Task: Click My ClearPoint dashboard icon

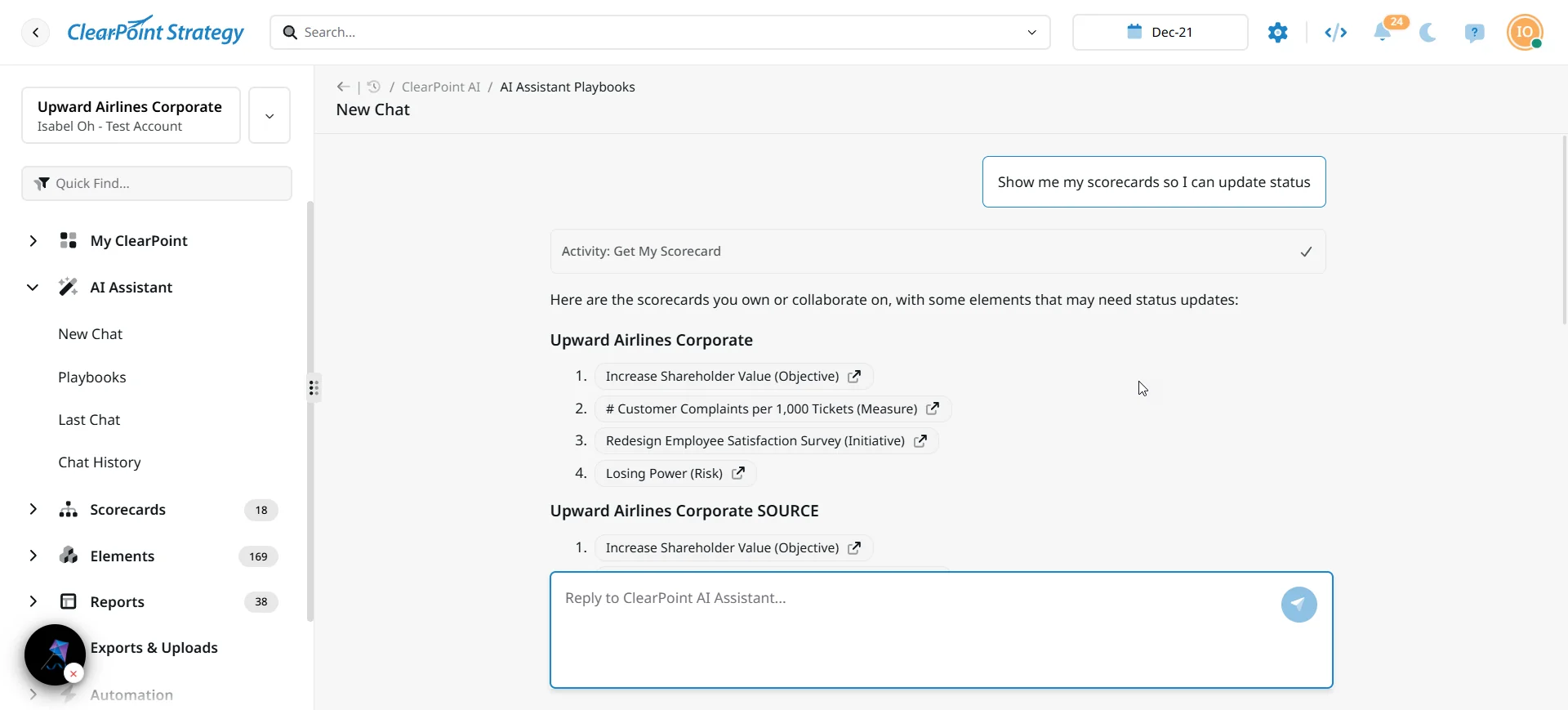Action: pos(69,240)
